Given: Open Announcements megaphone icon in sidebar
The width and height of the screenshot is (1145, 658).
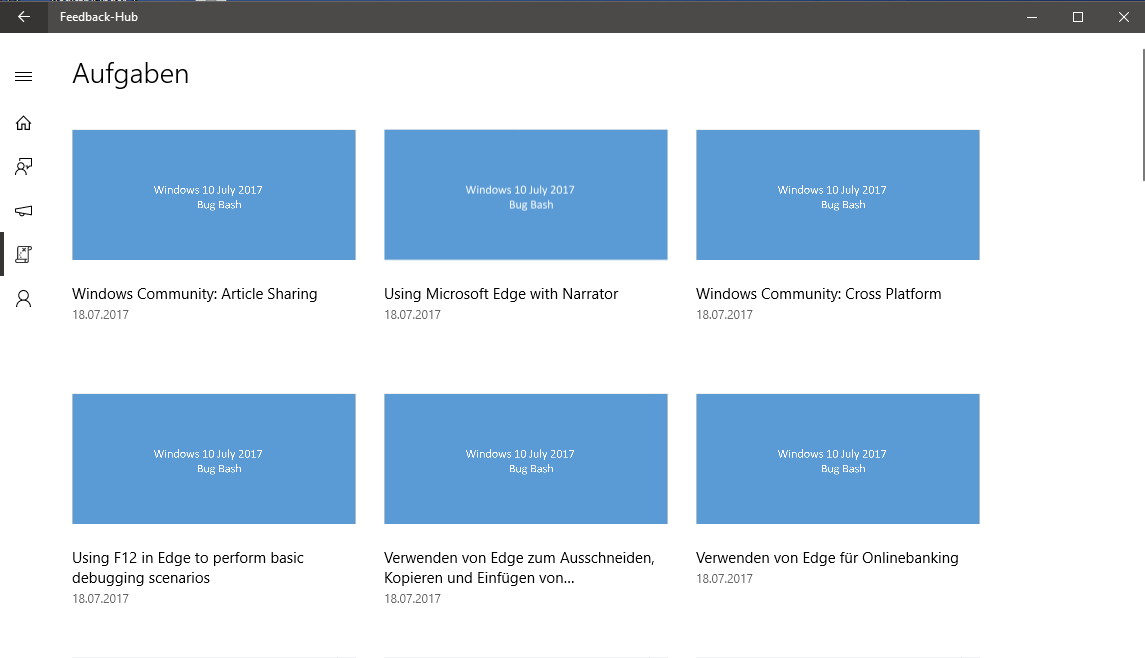Looking at the screenshot, I should pyautogui.click(x=23, y=210).
